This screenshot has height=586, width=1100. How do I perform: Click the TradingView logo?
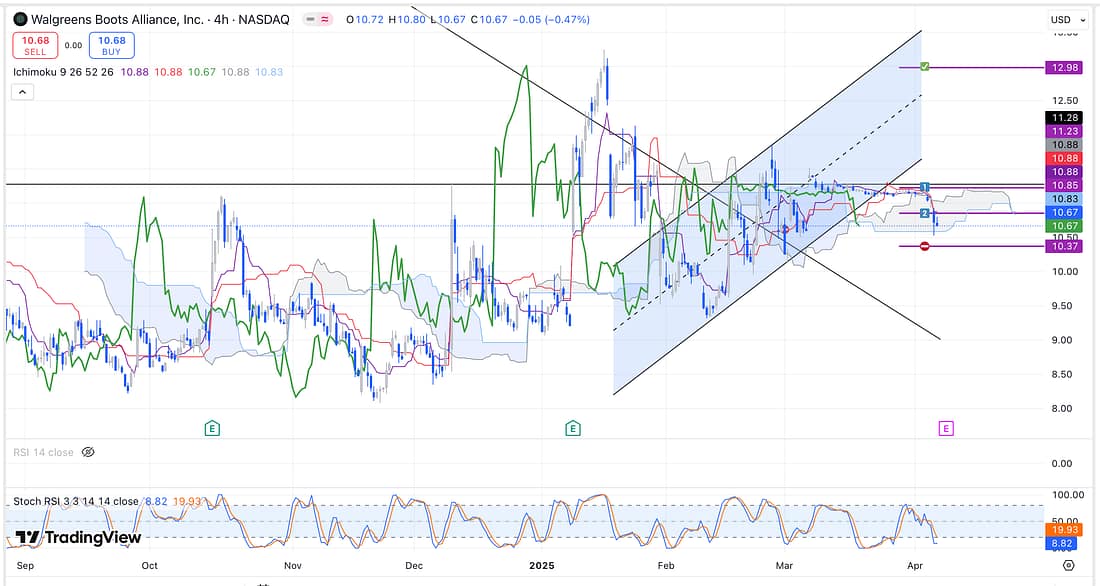[x=78, y=537]
